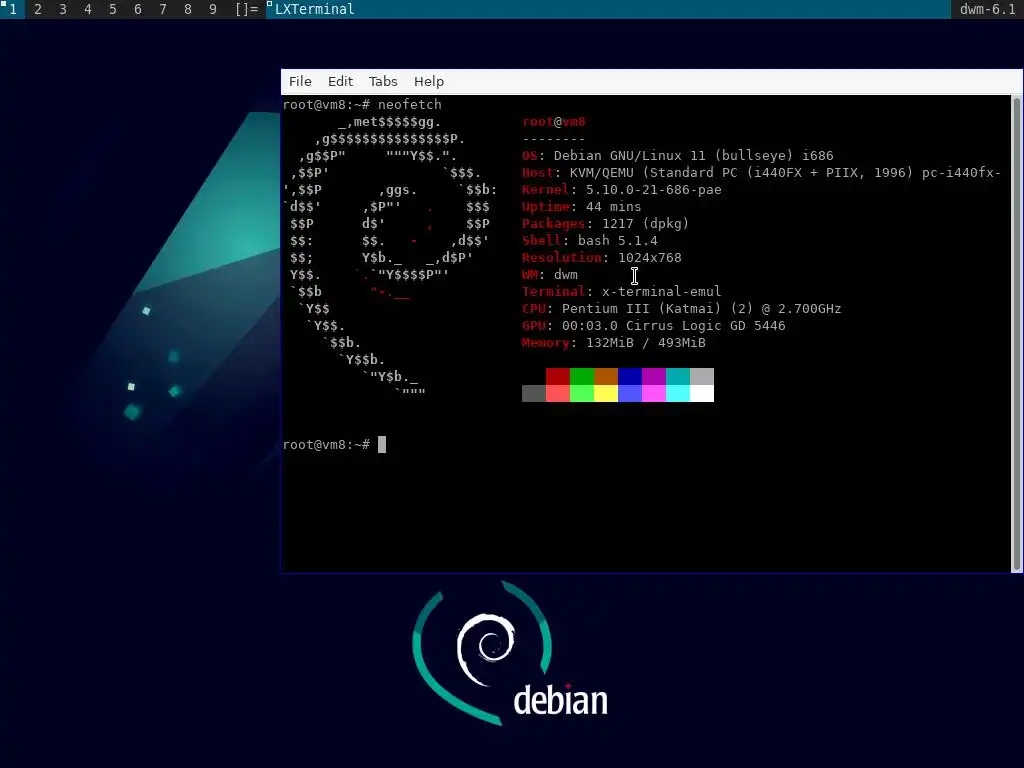Click the dark blue color block
The image size is (1024, 768).
(630, 376)
